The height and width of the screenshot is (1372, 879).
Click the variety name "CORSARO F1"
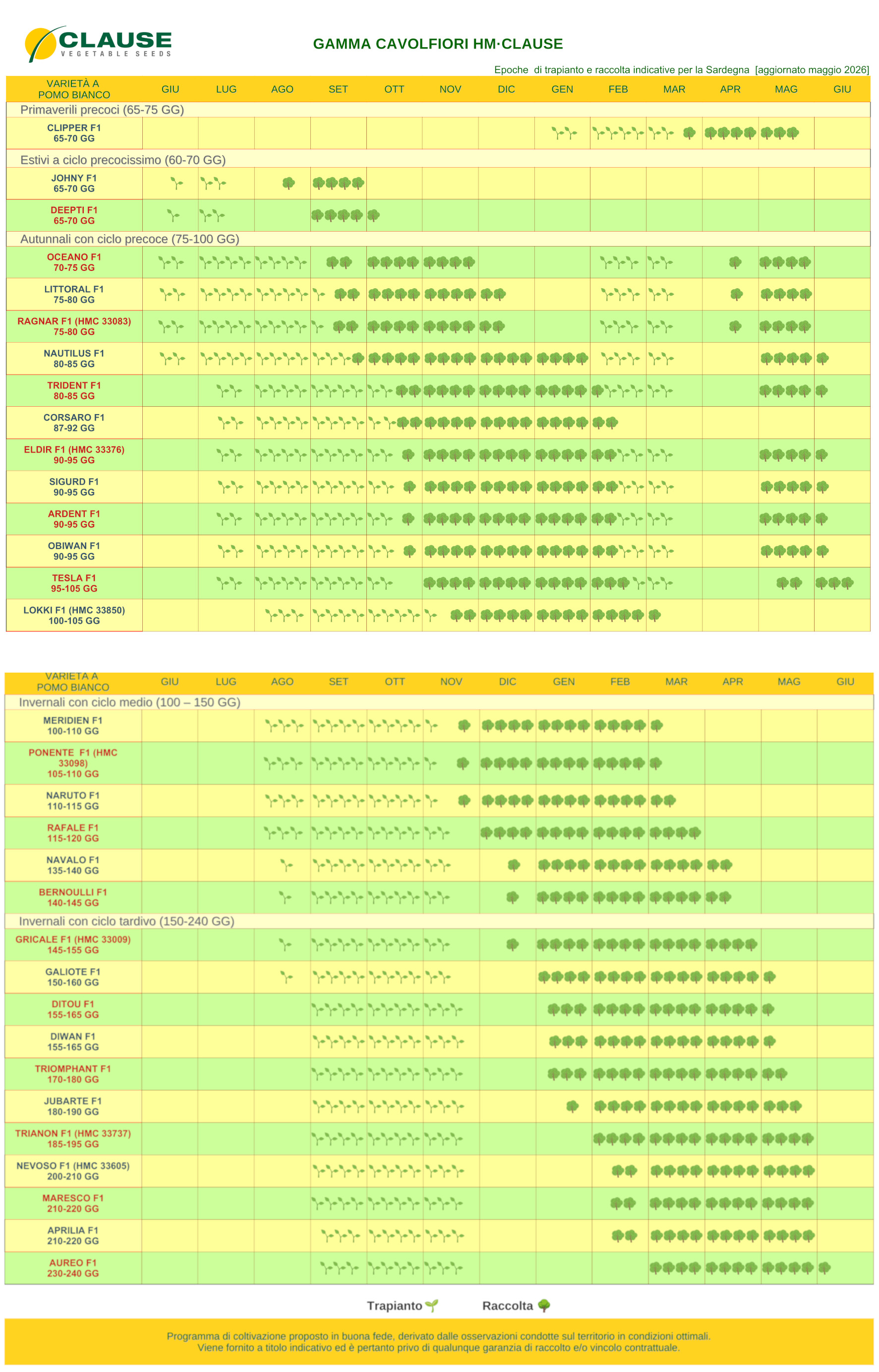[x=74, y=417]
